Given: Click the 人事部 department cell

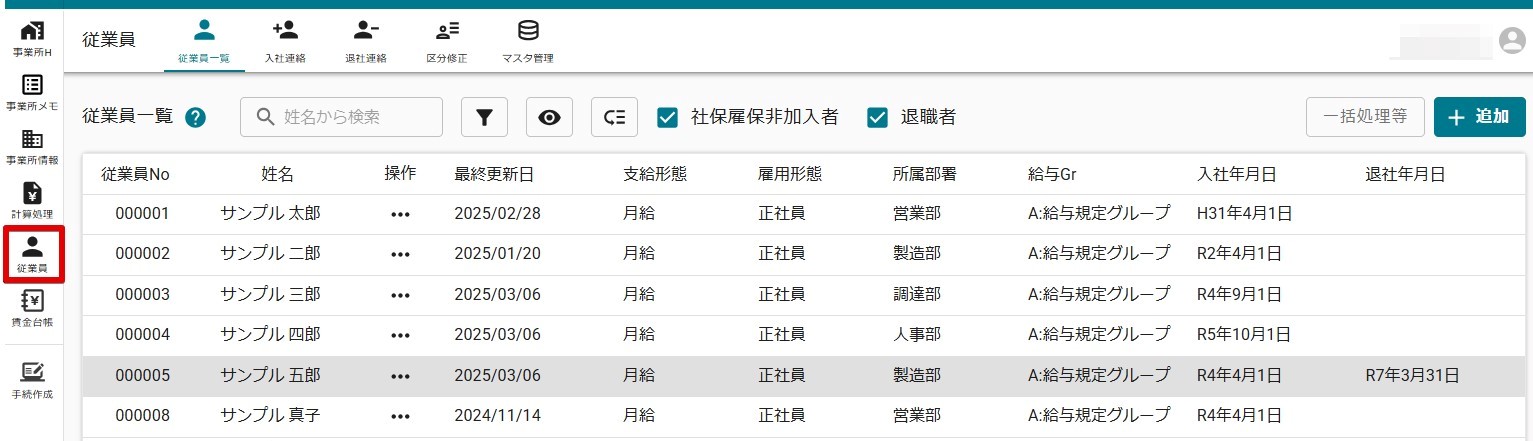Looking at the screenshot, I should (917, 335).
